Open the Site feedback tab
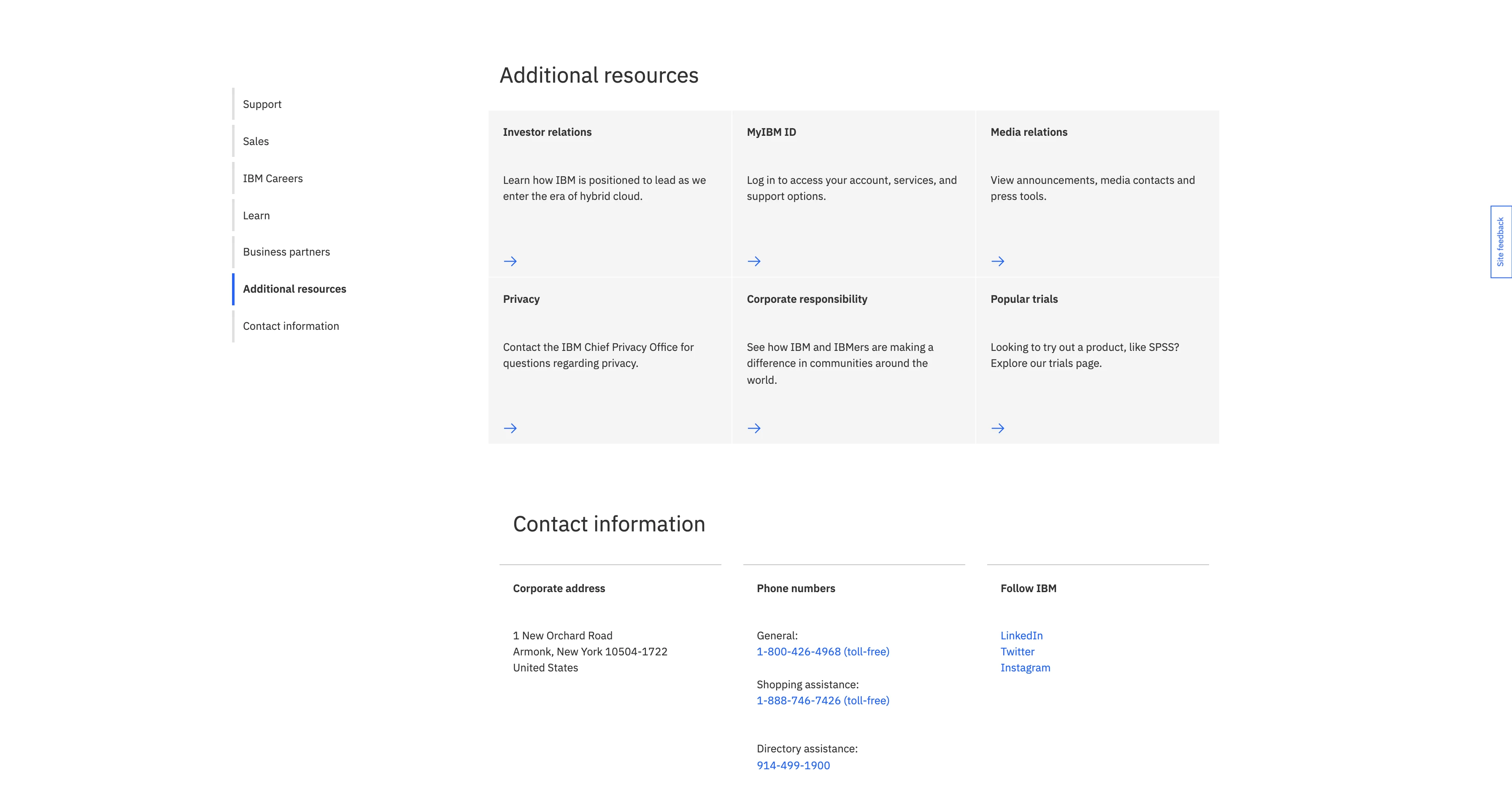1512x803 pixels. click(1501, 242)
